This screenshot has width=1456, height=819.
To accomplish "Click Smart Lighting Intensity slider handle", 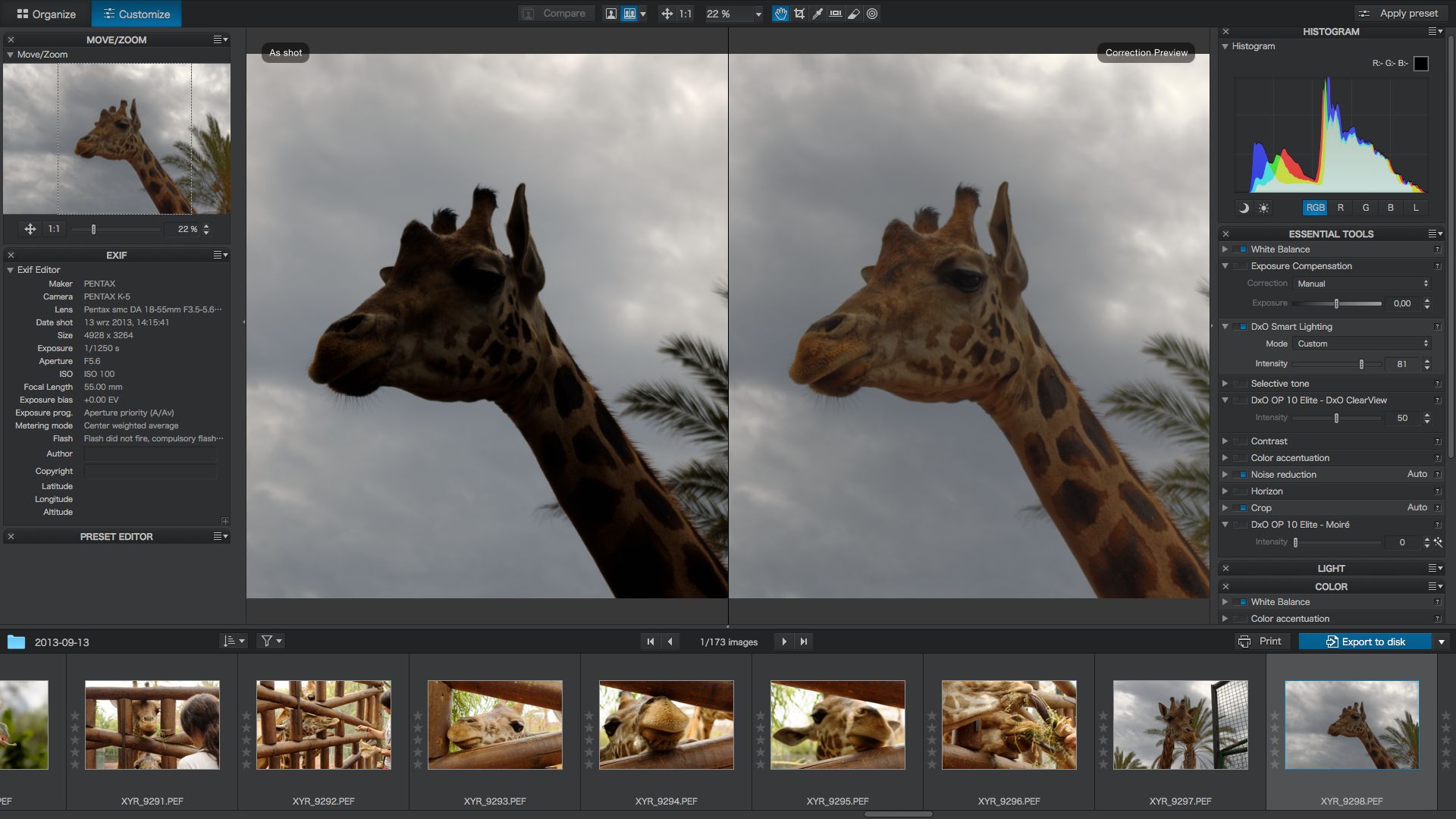I will tap(1361, 364).
